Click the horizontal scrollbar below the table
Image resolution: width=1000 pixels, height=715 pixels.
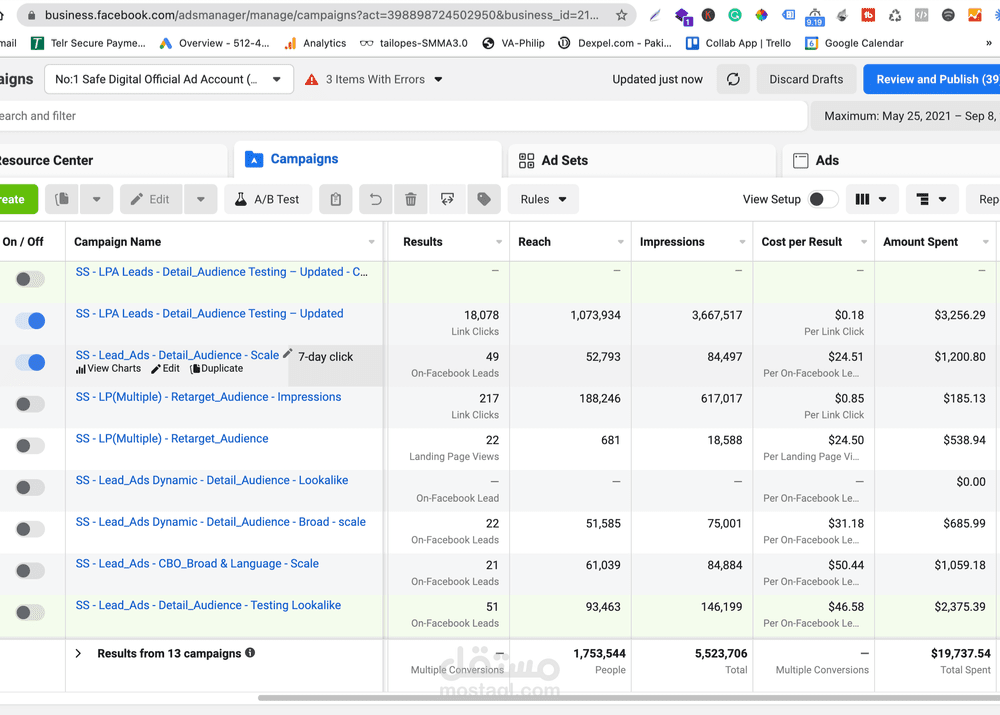point(628,698)
